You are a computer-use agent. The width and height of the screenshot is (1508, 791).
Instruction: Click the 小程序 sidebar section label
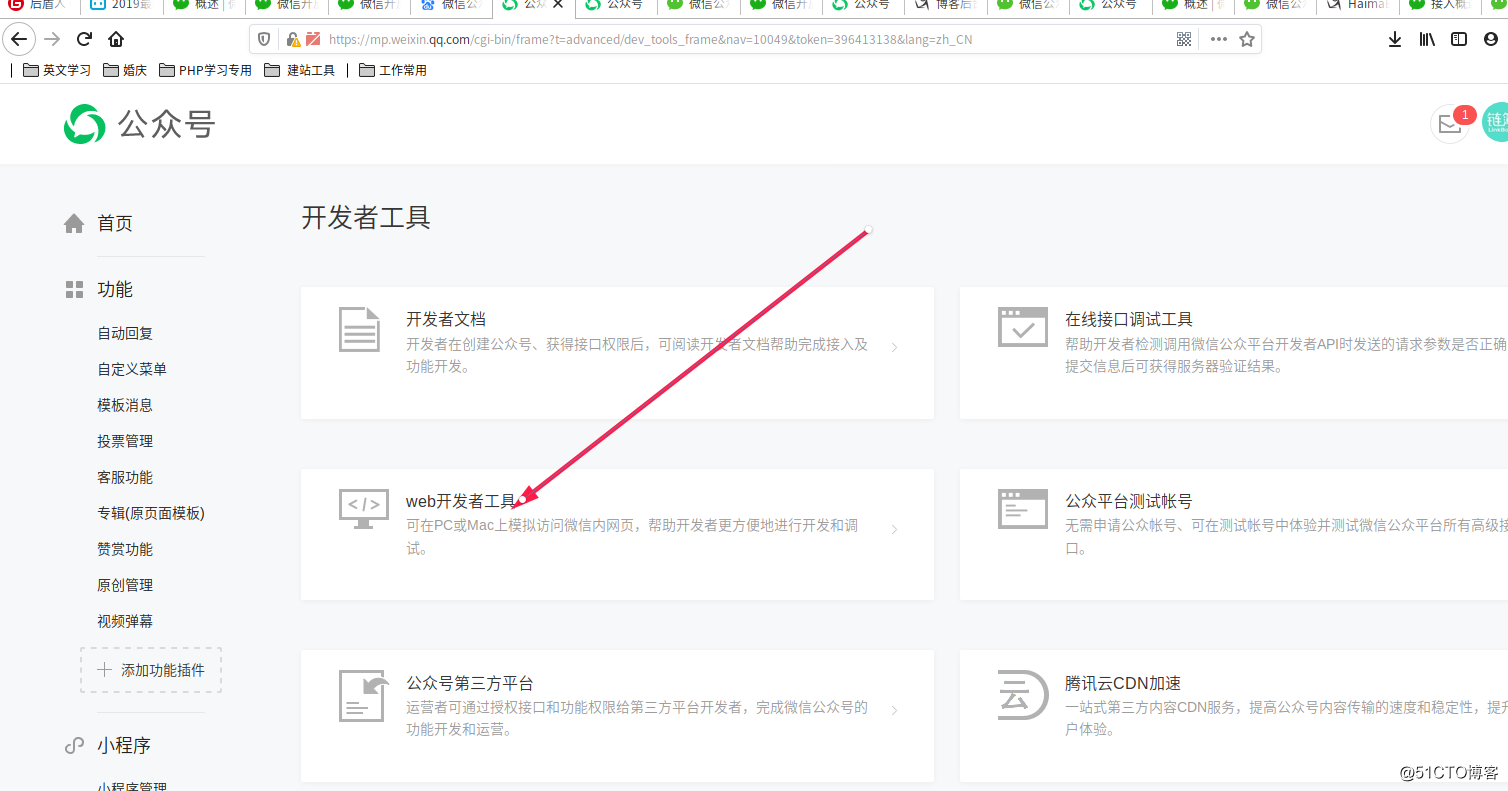click(124, 746)
